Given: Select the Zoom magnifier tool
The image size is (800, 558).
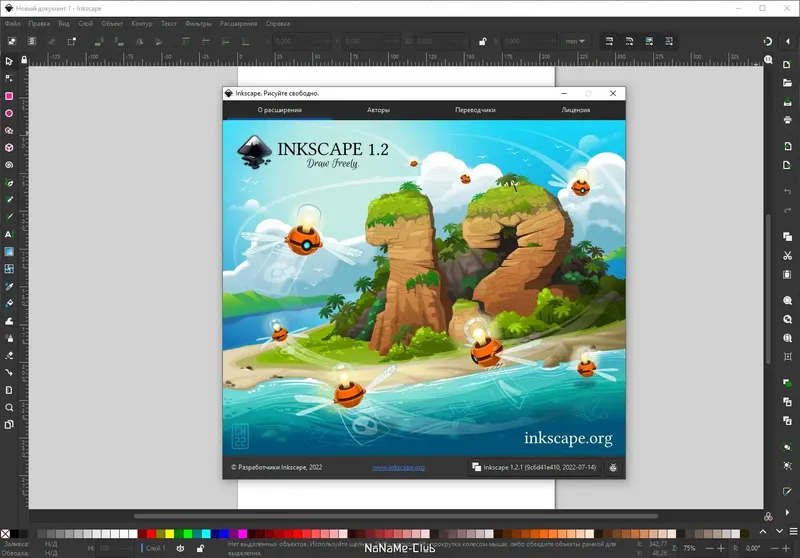Looking at the screenshot, I should [x=9, y=407].
